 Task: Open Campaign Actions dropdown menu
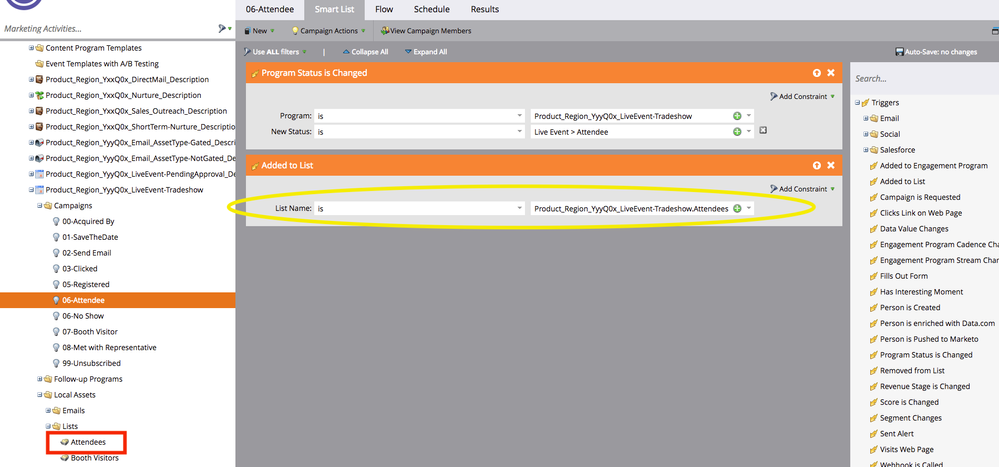coord(328,31)
